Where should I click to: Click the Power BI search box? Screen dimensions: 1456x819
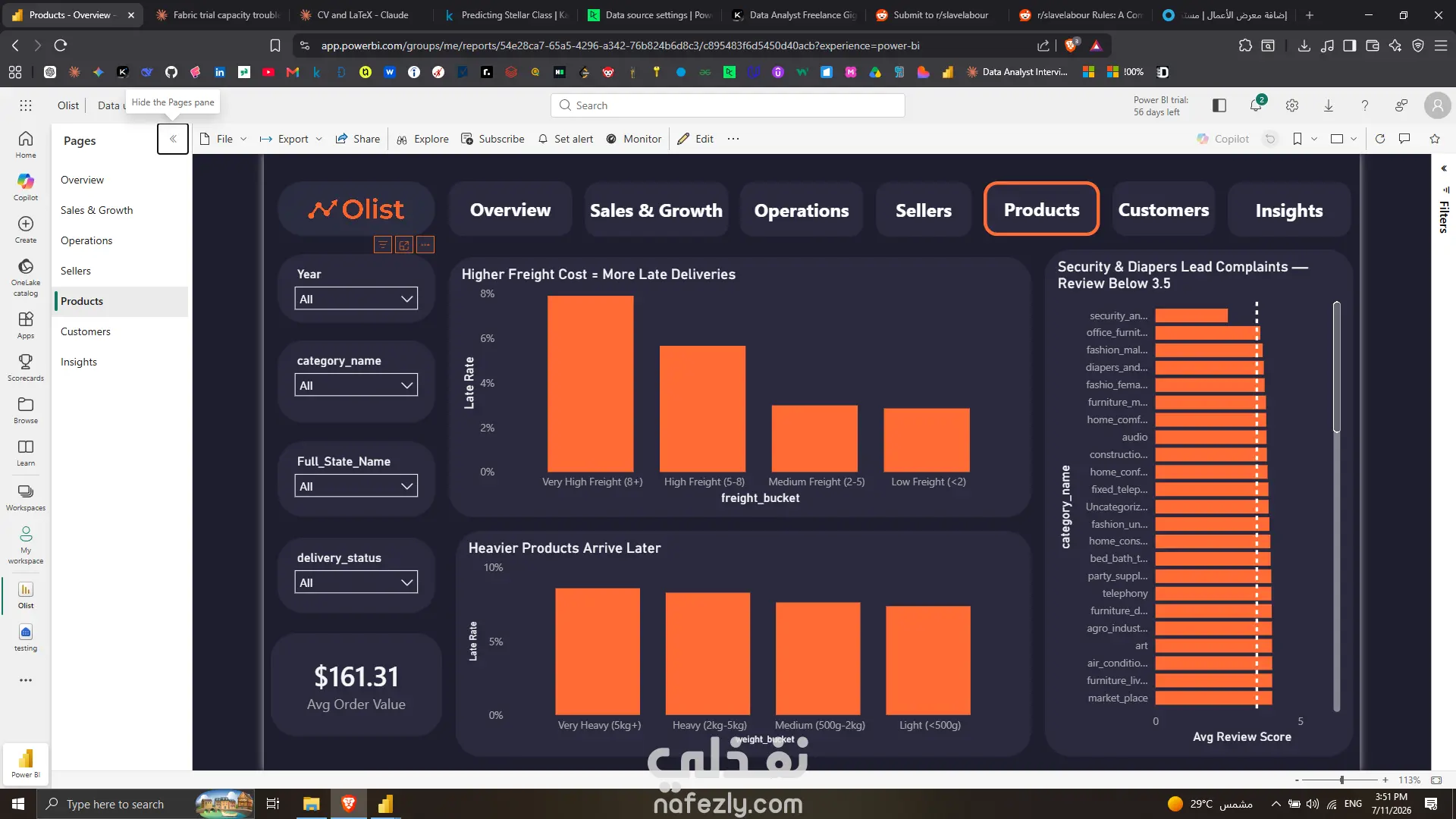(x=728, y=105)
